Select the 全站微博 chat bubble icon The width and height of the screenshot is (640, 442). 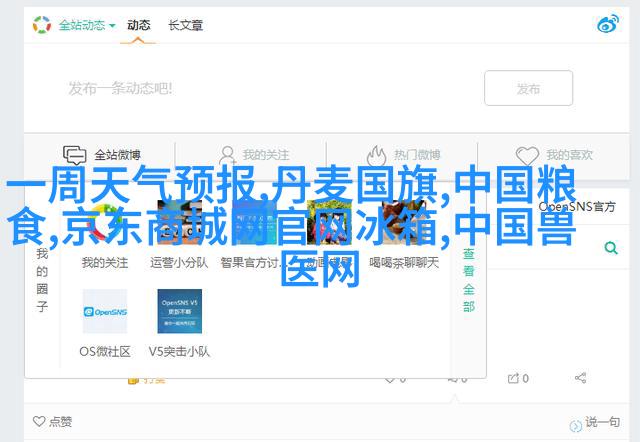[75, 155]
